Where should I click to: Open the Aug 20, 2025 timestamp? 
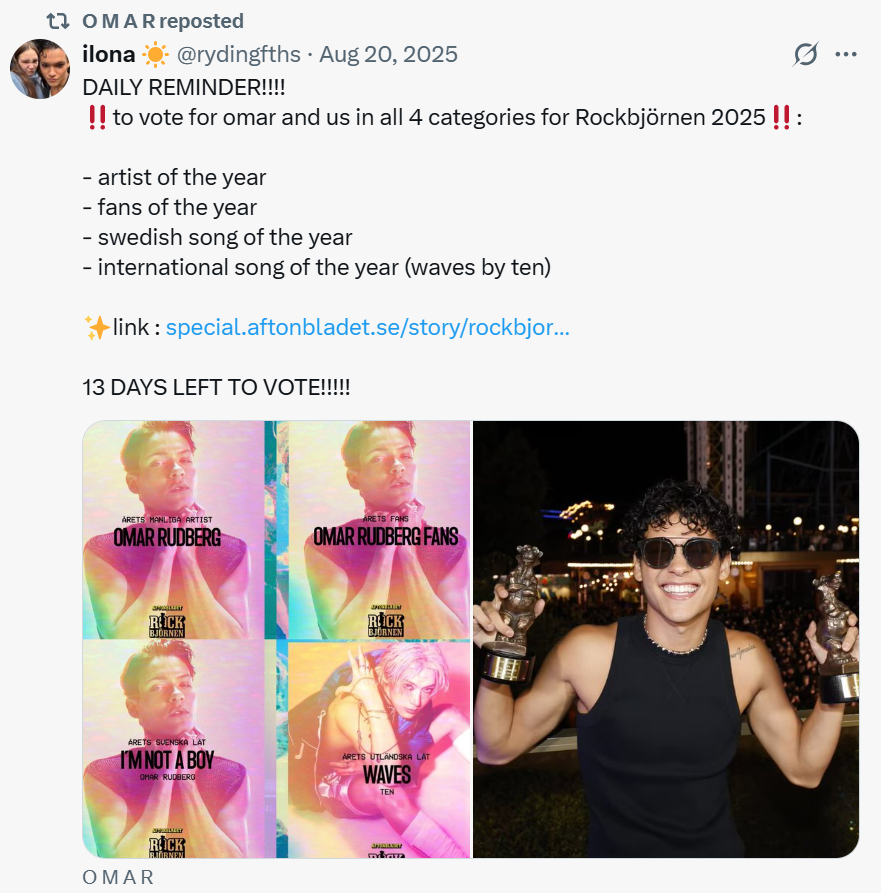click(x=388, y=55)
